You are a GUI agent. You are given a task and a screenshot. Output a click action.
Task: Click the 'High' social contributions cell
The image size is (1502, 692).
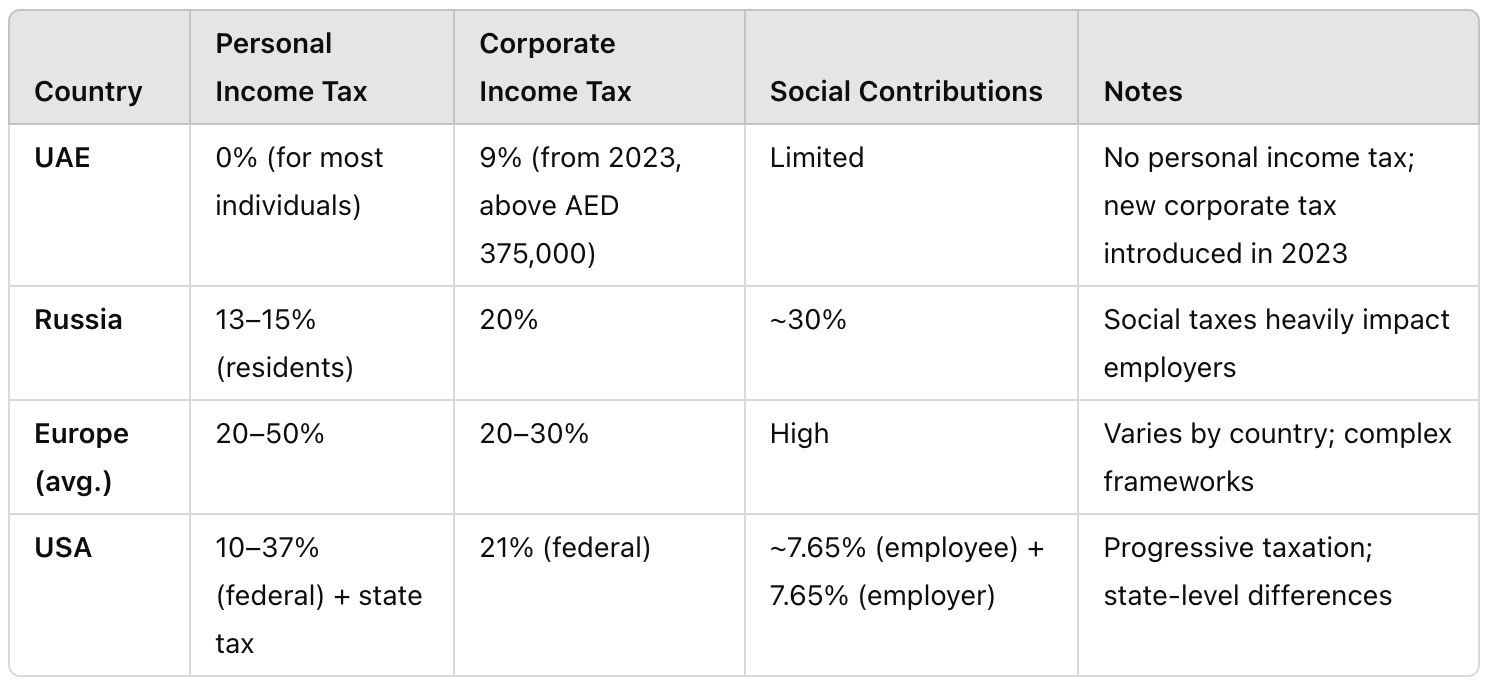[x=799, y=434]
